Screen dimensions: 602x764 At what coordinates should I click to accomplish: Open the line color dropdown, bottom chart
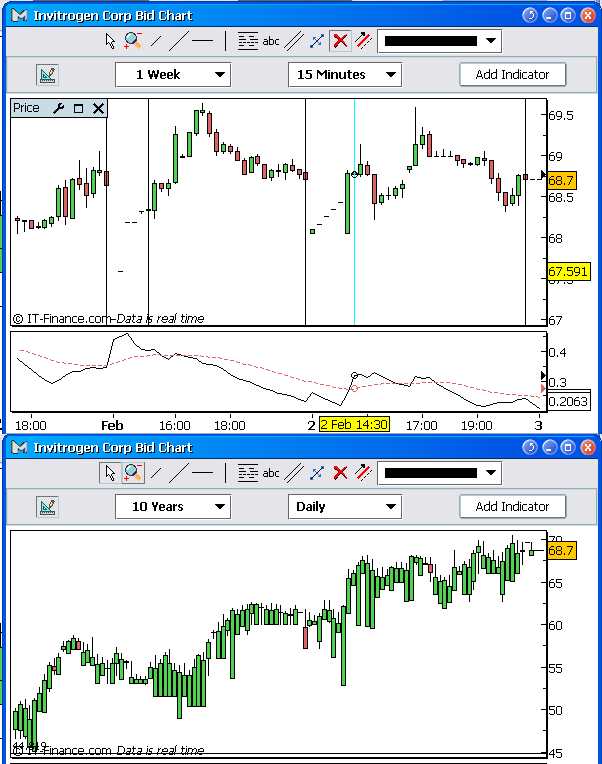tap(440, 473)
